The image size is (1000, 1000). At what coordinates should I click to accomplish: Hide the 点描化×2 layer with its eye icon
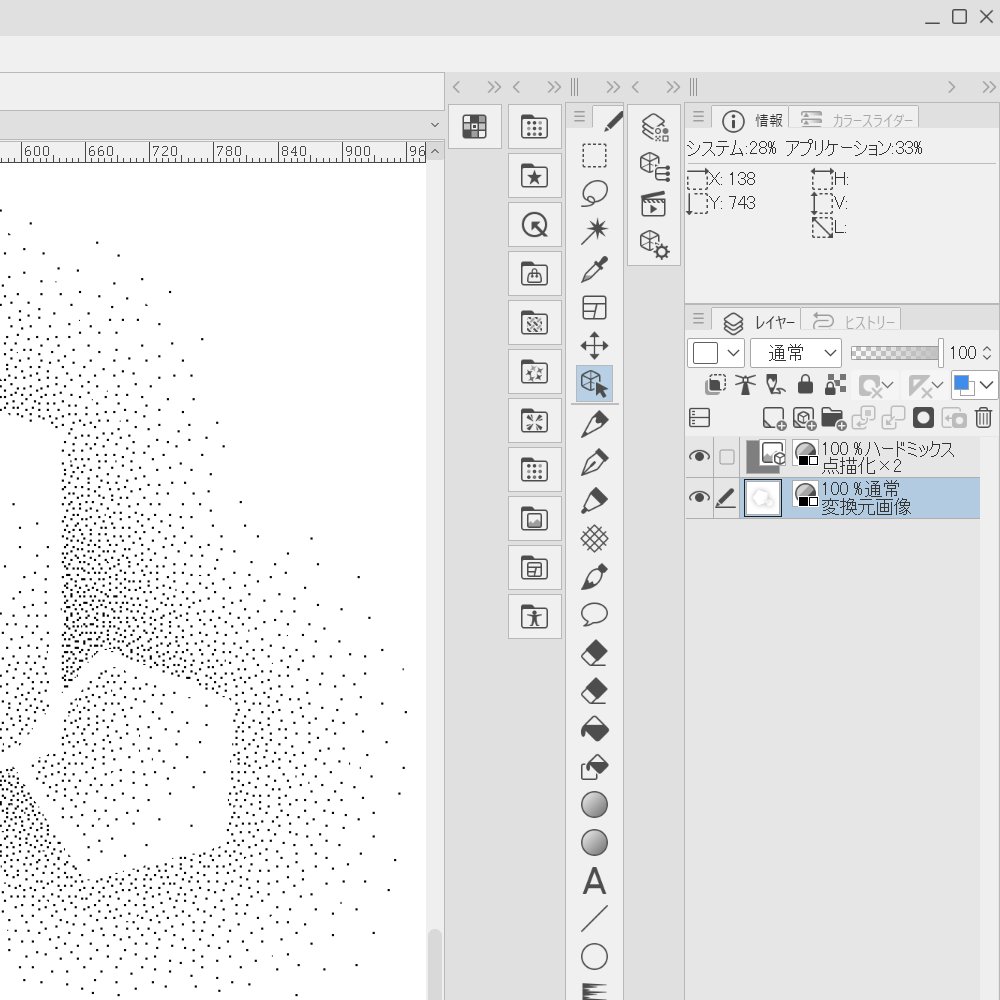(x=699, y=457)
